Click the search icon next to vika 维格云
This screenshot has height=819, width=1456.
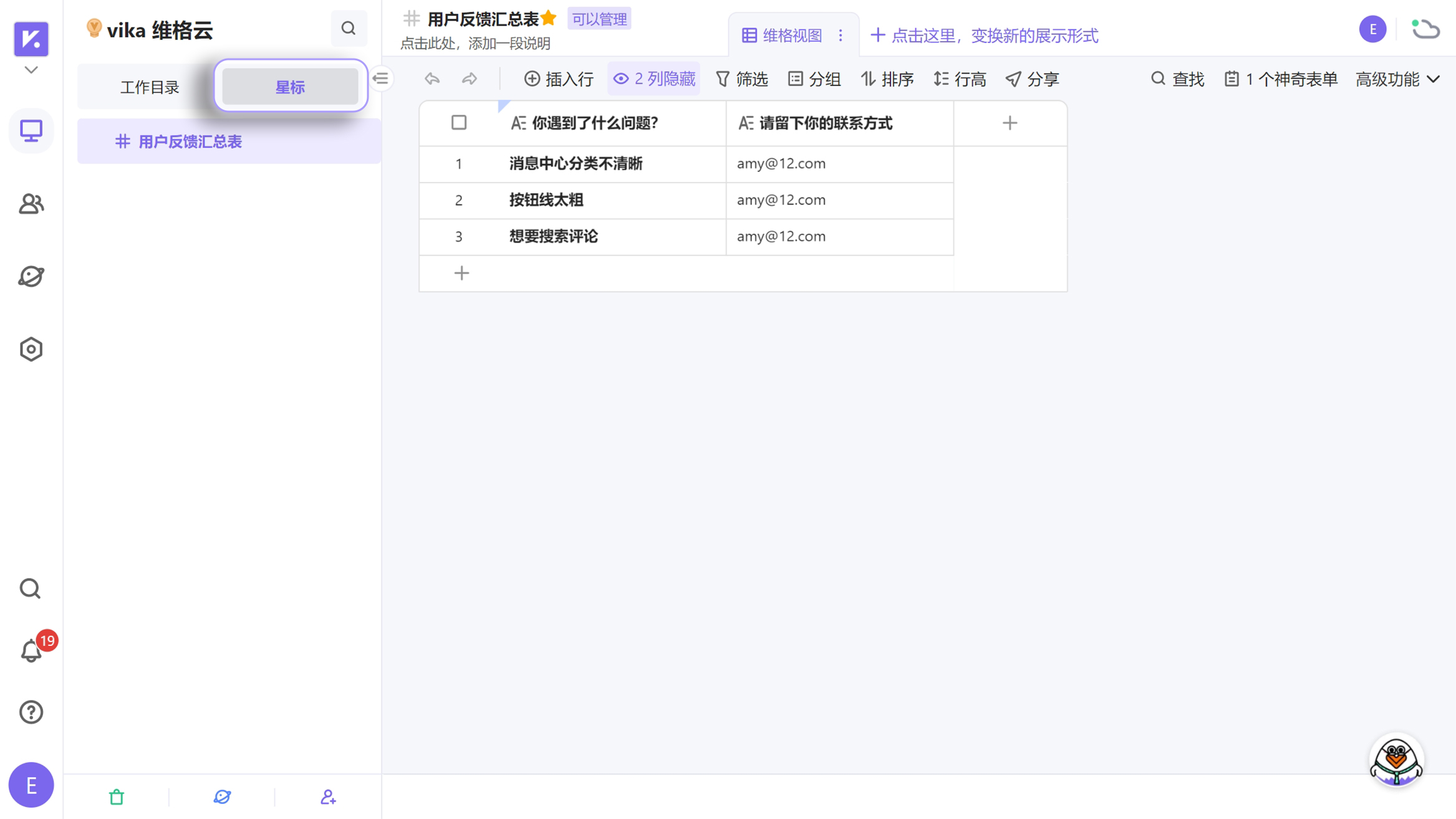pyautogui.click(x=349, y=29)
